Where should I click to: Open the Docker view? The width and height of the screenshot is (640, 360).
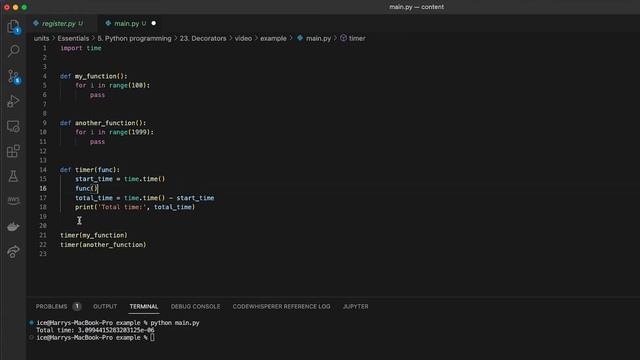point(13,227)
